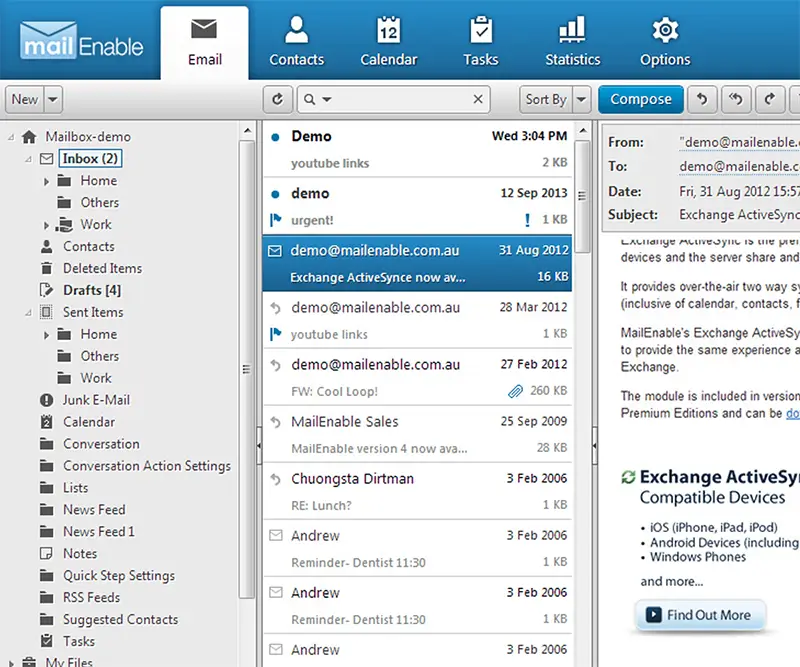Click the mailEnable logo

click(x=82, y=40)
